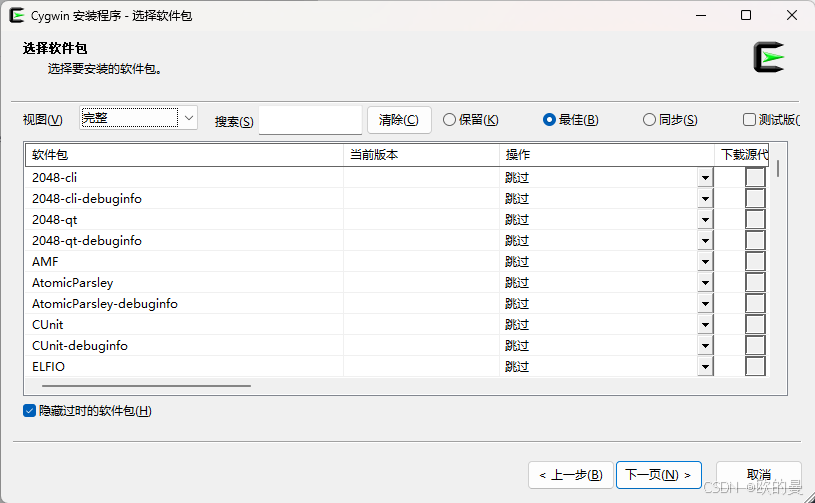The image size is (815, 503).
Task: Open action dropdown for AMF
Action: [x=705, y=261]
